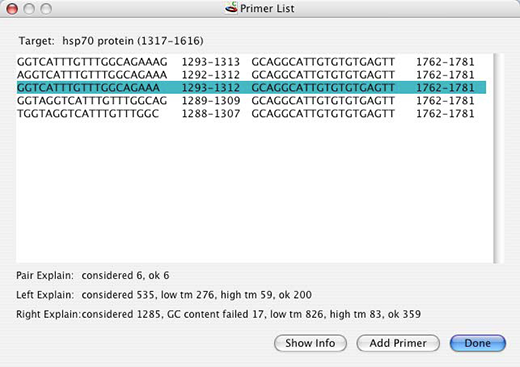Select primer row TGGTAGGTCATTTGTTTGGC
Viewport: 520px width, 367px height.
click(x=251, y=114)
